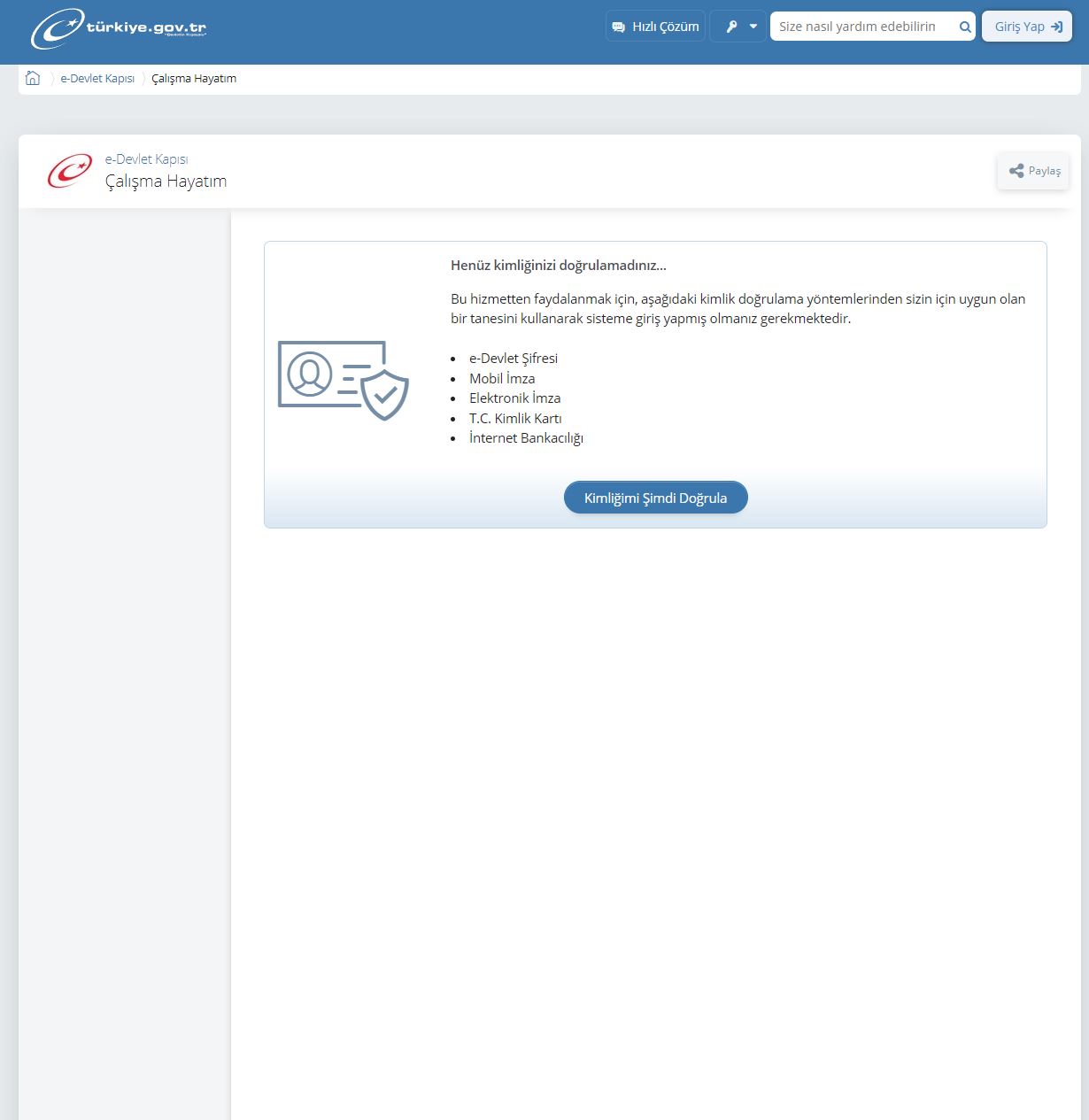Select Çalışma Hayatım breadcrumb text
Image resolution: width=1089 pixels, height=1120 pixels.
[x=194, y=79]
